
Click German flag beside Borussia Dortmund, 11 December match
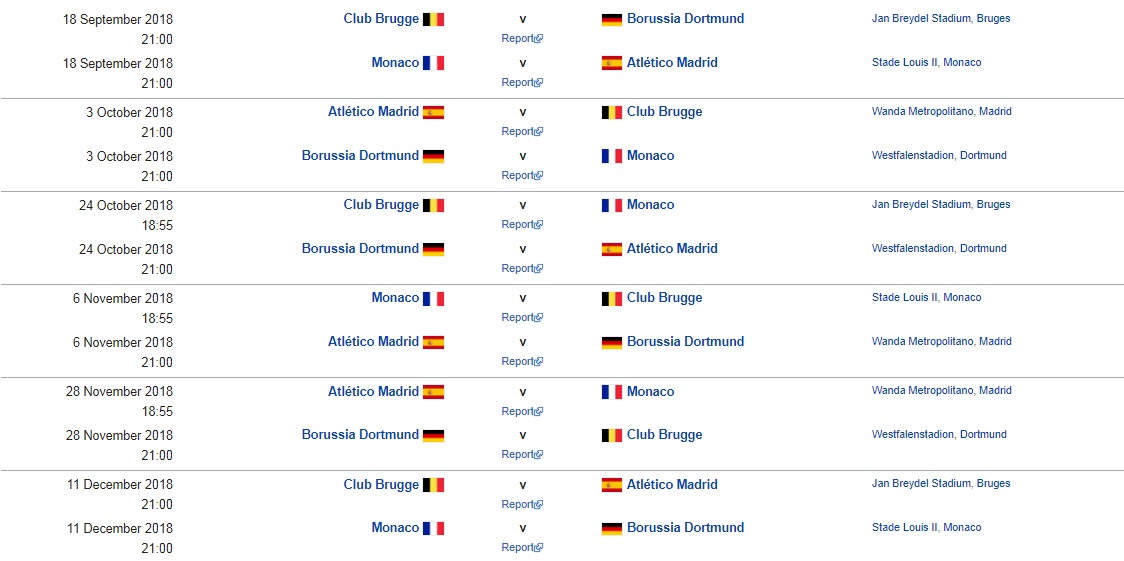(x=612, y=528)
